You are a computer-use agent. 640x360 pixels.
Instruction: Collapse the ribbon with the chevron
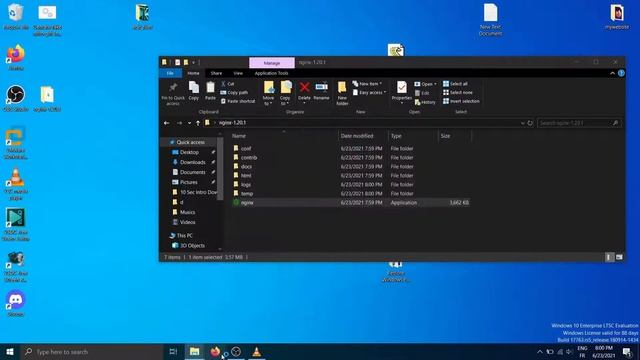[x=612, y=73]
